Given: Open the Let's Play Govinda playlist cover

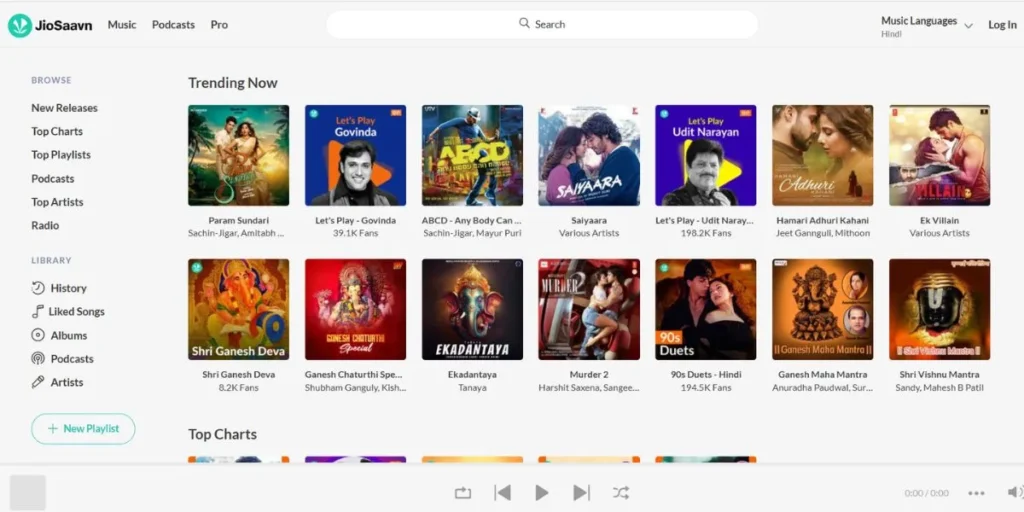Looking at the screenshot, I should pyautogui.click(x=355, y=155).
